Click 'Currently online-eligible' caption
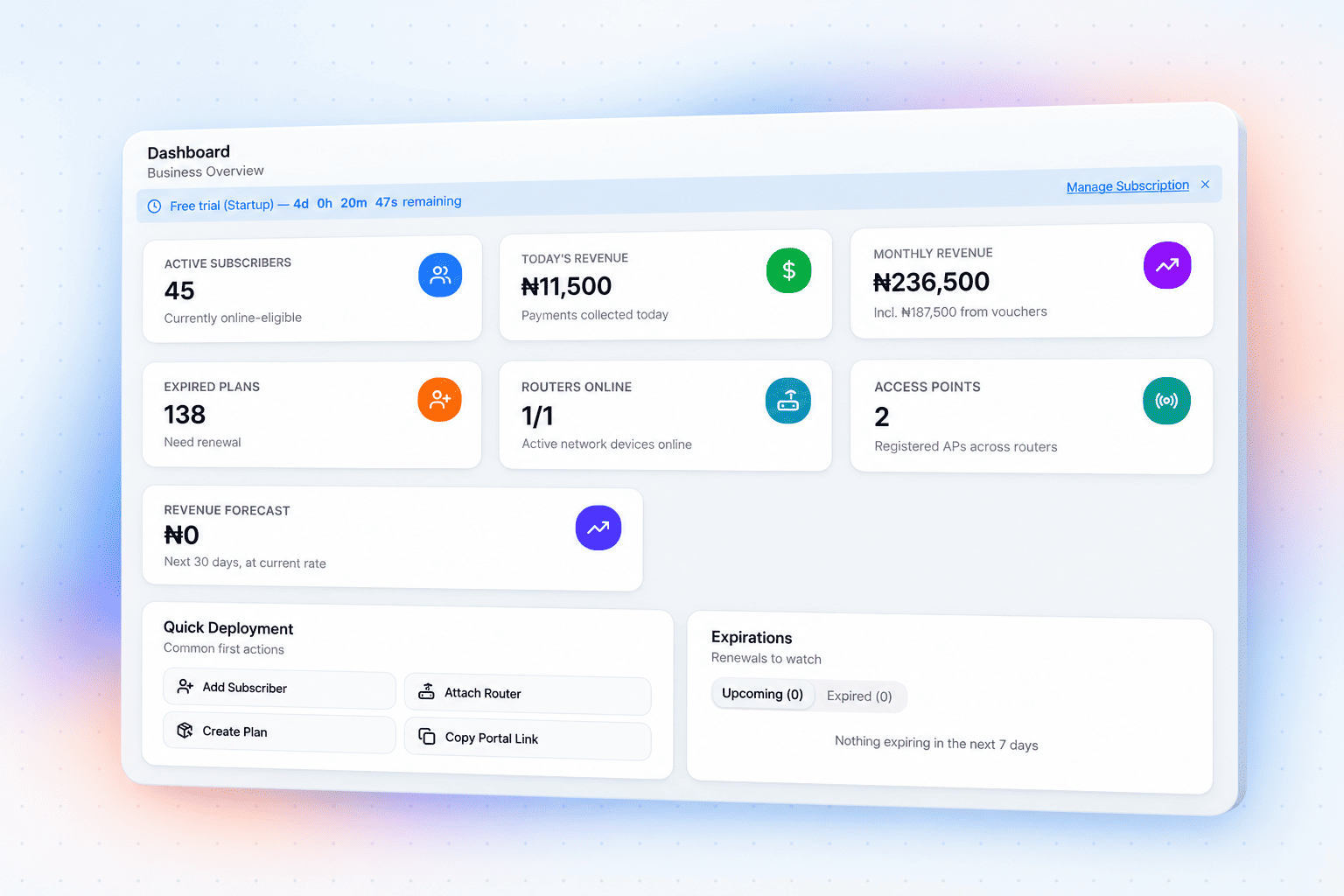1344x896 pixels. (x=233, y=318)
